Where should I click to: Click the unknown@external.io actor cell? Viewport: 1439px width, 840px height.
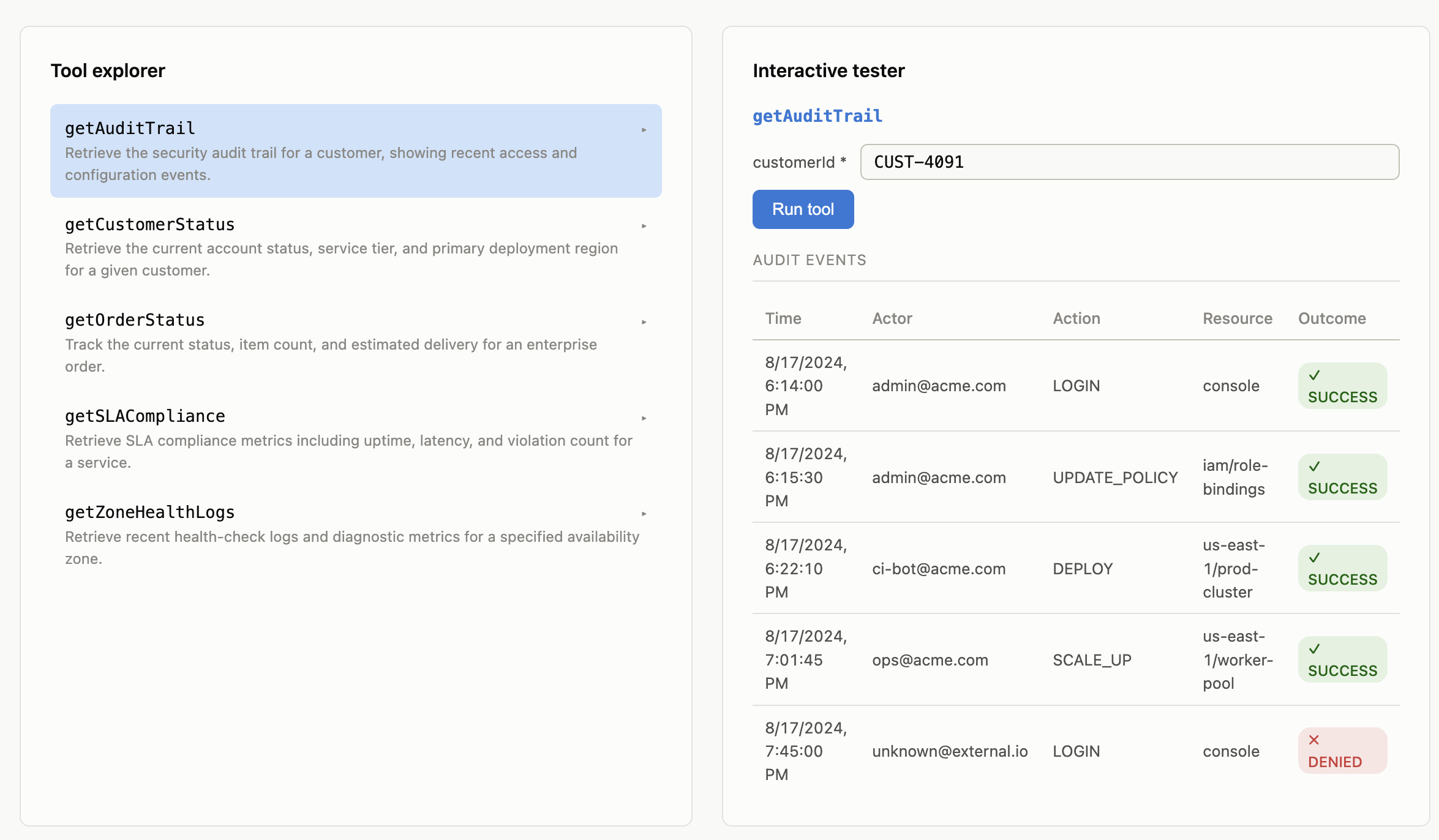tap(950, 751)
